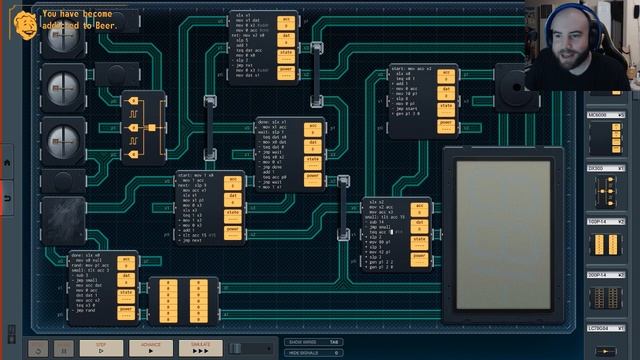The image size is (640, 360).
Task: Click the MC6000 part label
Action: (x=606, y=115)
